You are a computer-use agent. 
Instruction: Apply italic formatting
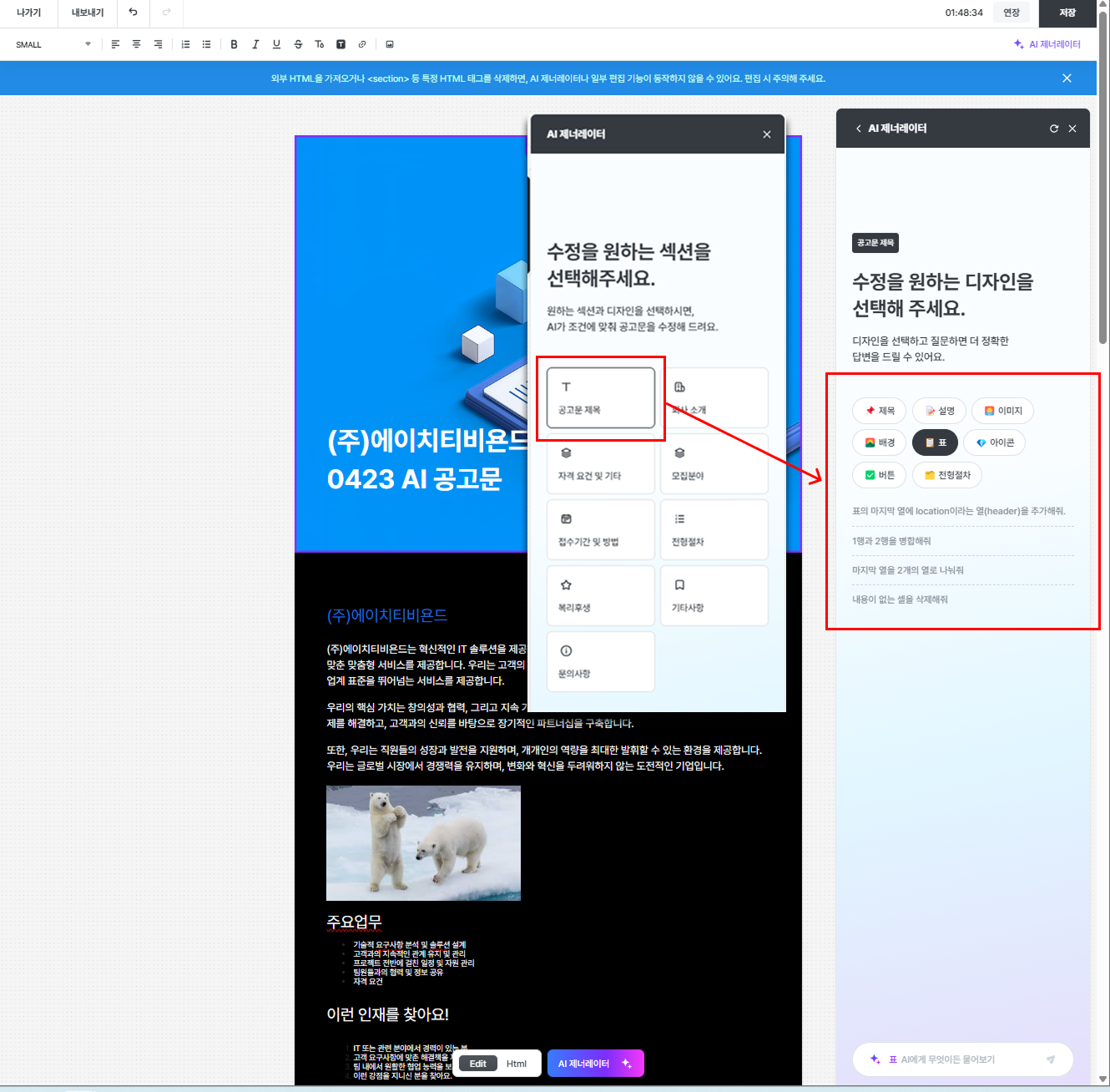255,44
